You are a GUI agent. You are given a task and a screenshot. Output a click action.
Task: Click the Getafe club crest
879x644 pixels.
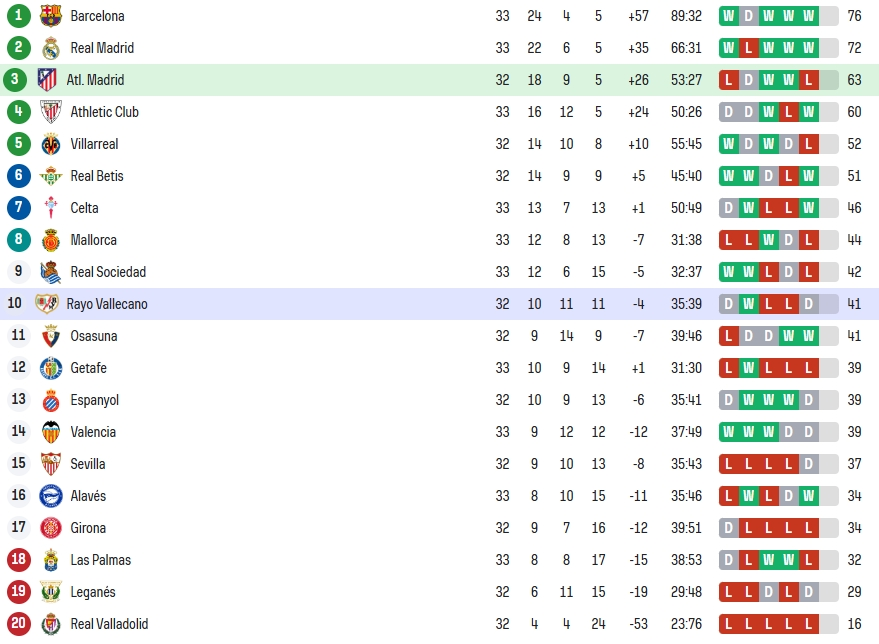(51, 368)
